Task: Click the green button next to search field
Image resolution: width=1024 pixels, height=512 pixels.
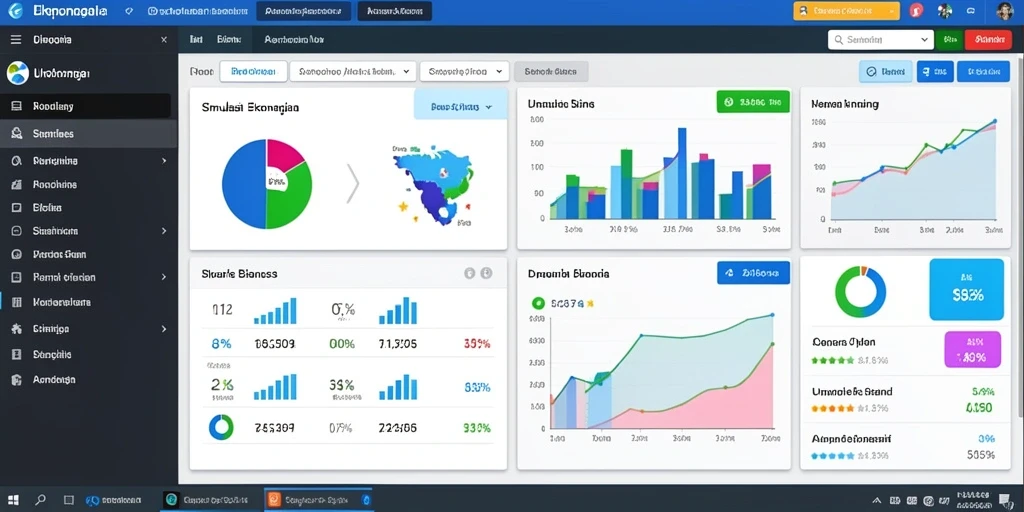Action: coord(949,40)
